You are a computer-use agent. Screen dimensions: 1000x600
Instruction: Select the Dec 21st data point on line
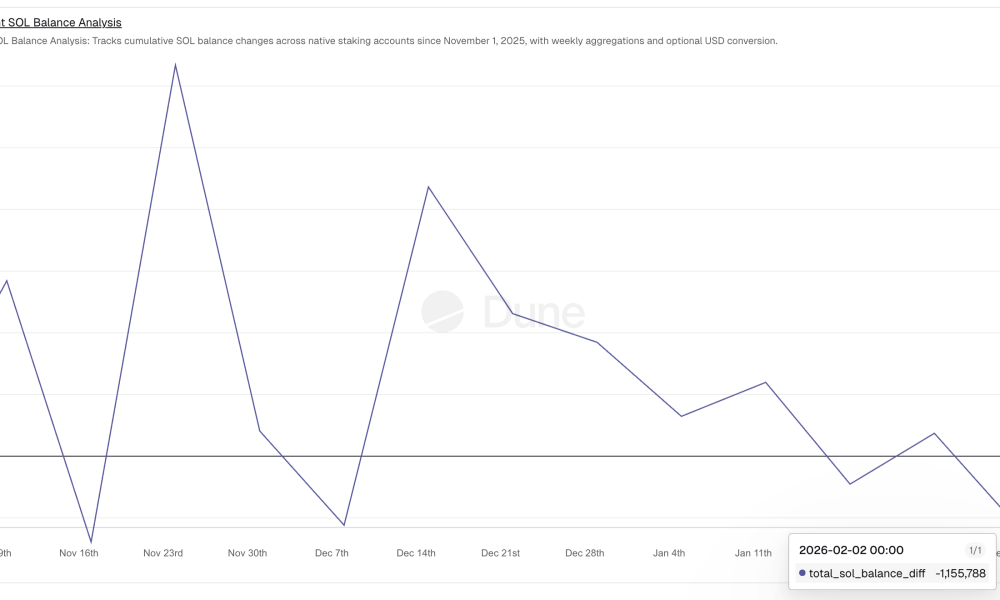pyautogui.click(x=513, y=314)
